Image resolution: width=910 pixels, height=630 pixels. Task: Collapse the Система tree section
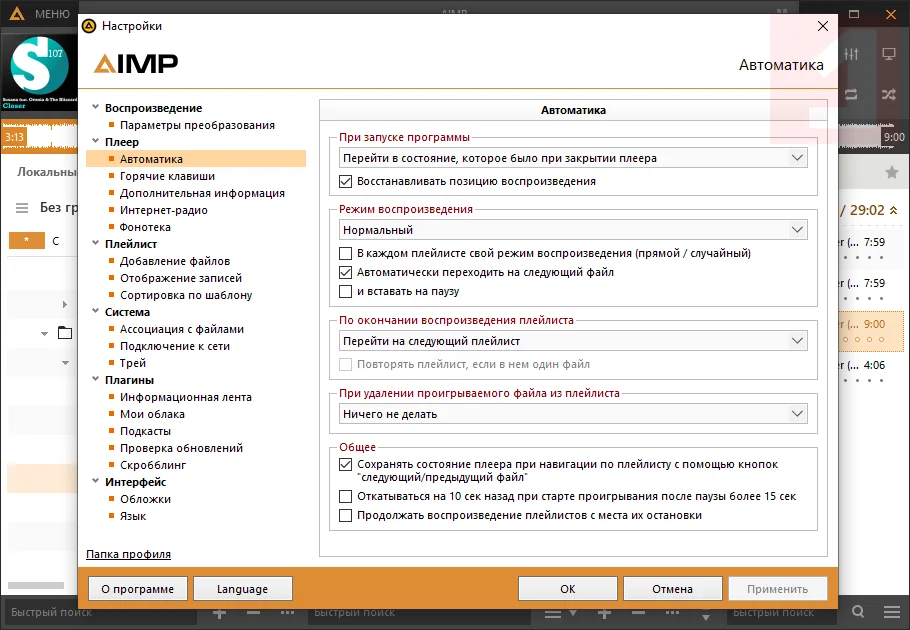(95, 311)
